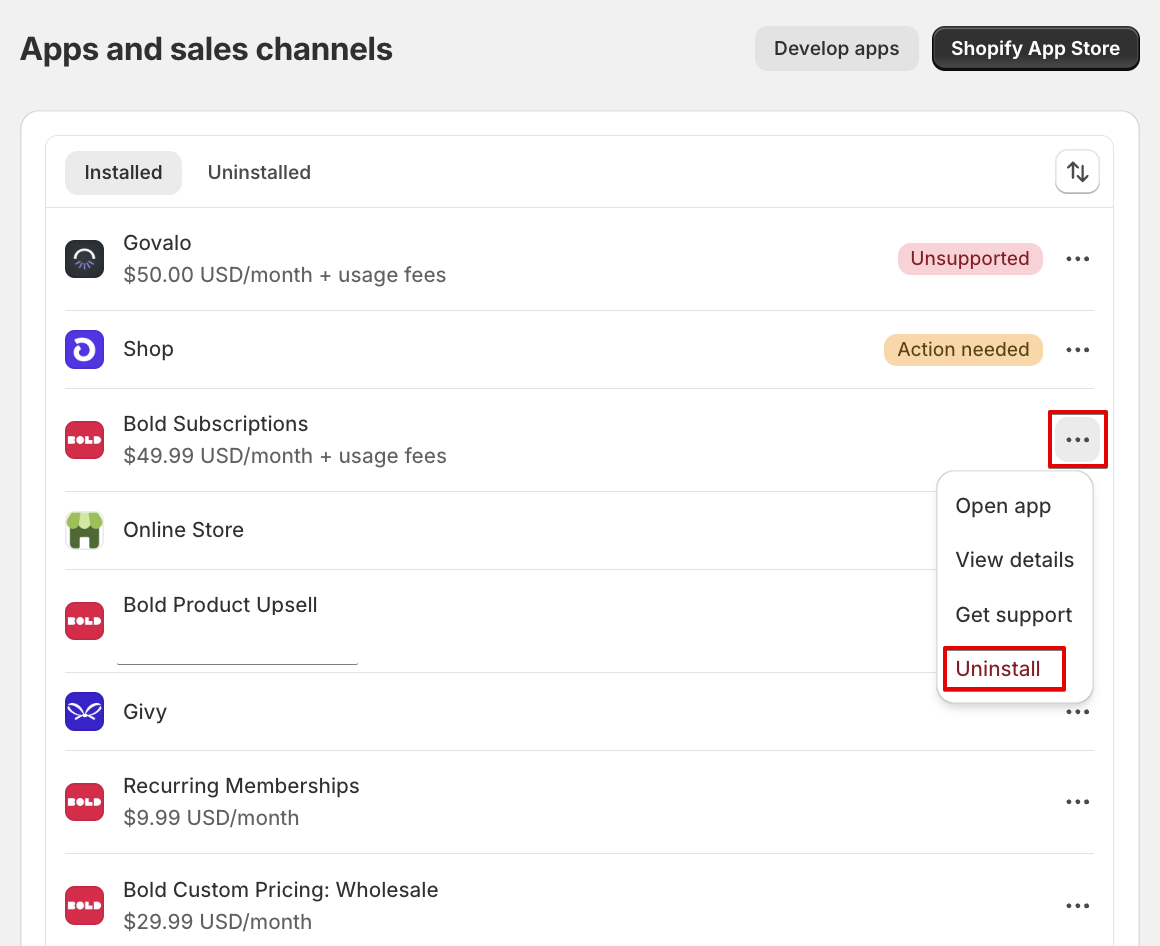Click the Bold Subscriptions app icon
The width and height of the screenshot is (1160, 946).
(84, 440)
